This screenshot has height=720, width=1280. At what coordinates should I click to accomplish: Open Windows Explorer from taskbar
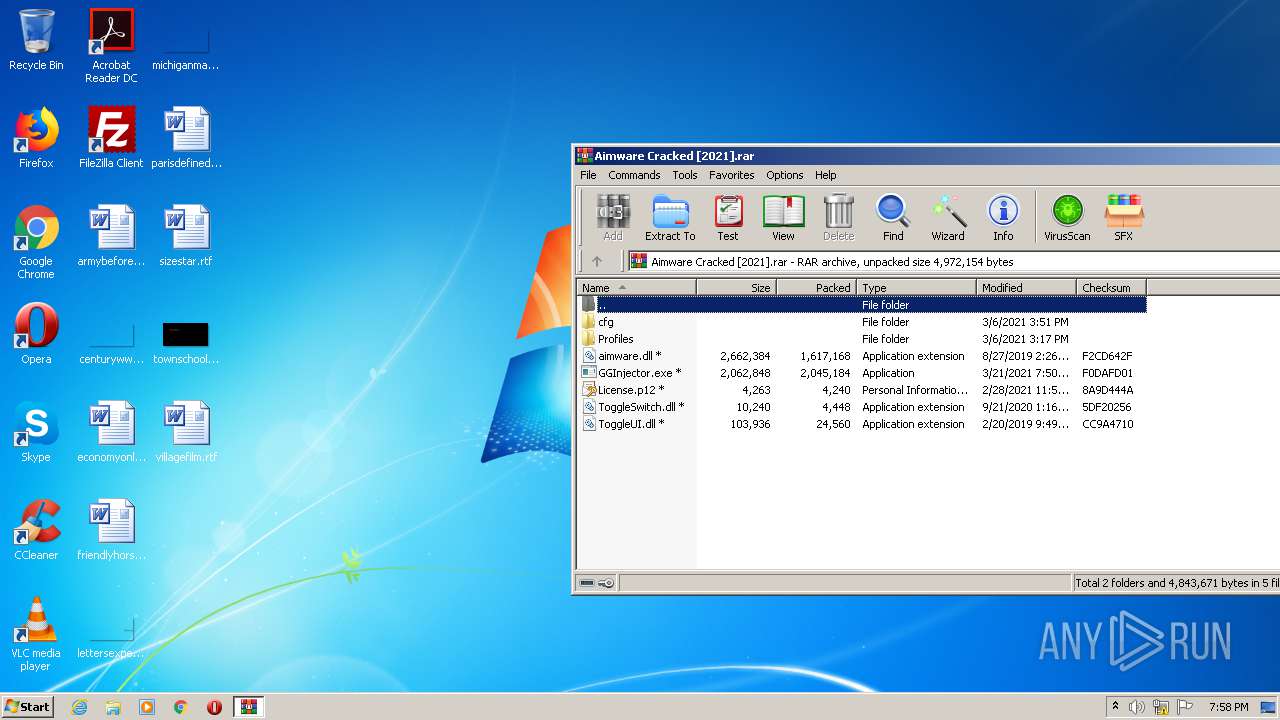(113, 707)
